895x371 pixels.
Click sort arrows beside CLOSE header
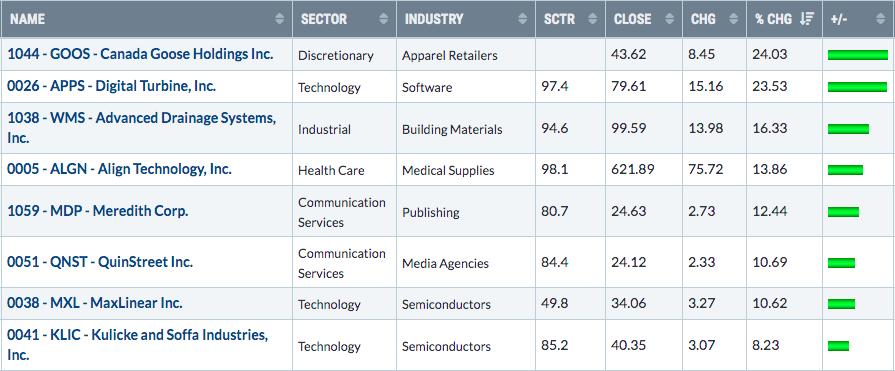click(670, 19)
